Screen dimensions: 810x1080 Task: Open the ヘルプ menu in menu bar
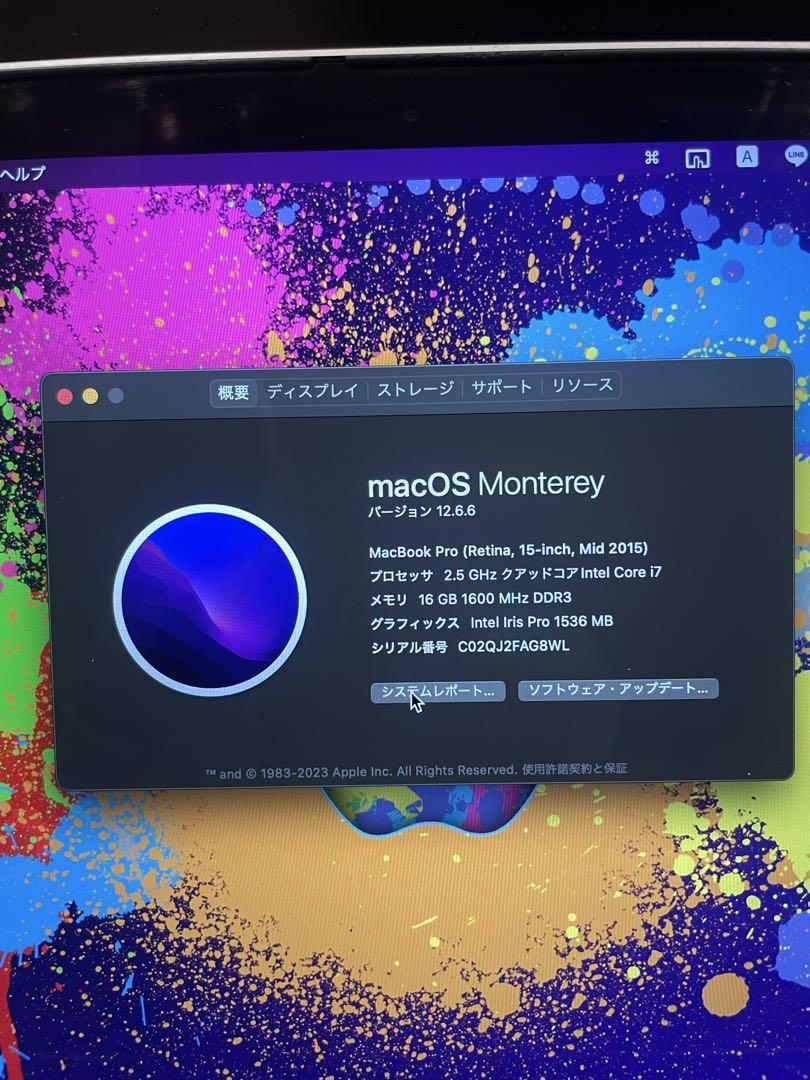[22, 173]
